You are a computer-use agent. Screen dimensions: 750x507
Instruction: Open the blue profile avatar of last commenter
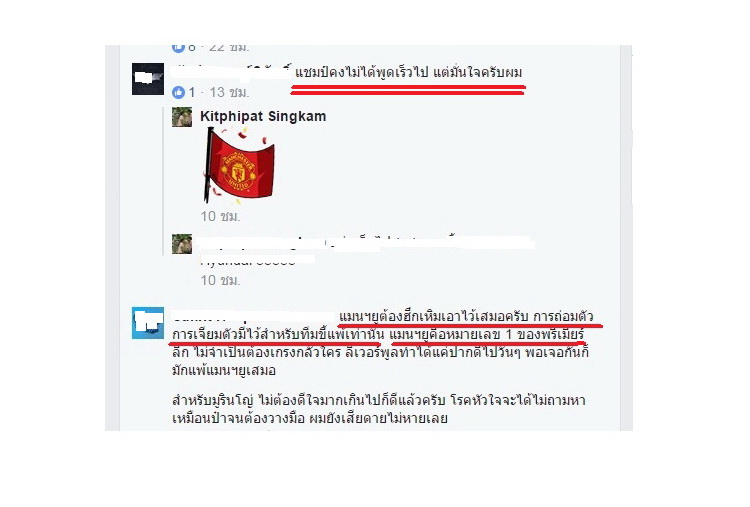pos(148,323)
